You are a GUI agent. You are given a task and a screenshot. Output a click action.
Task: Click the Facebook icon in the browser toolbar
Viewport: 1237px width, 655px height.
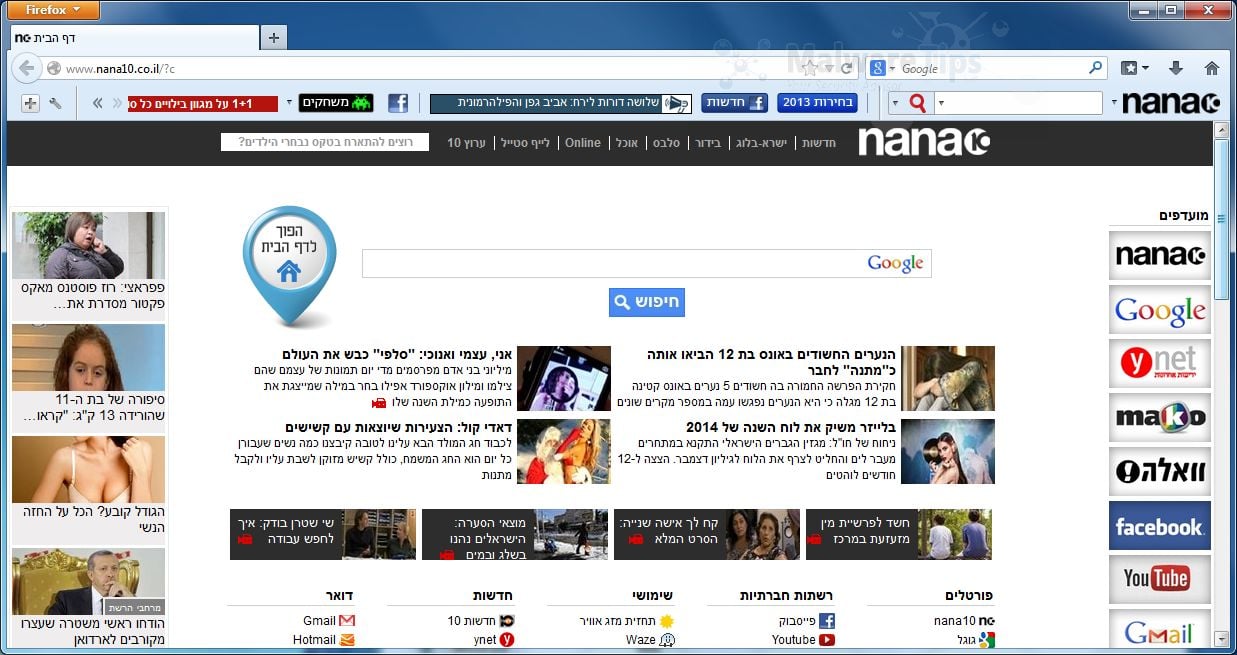[x=398, y=102]
